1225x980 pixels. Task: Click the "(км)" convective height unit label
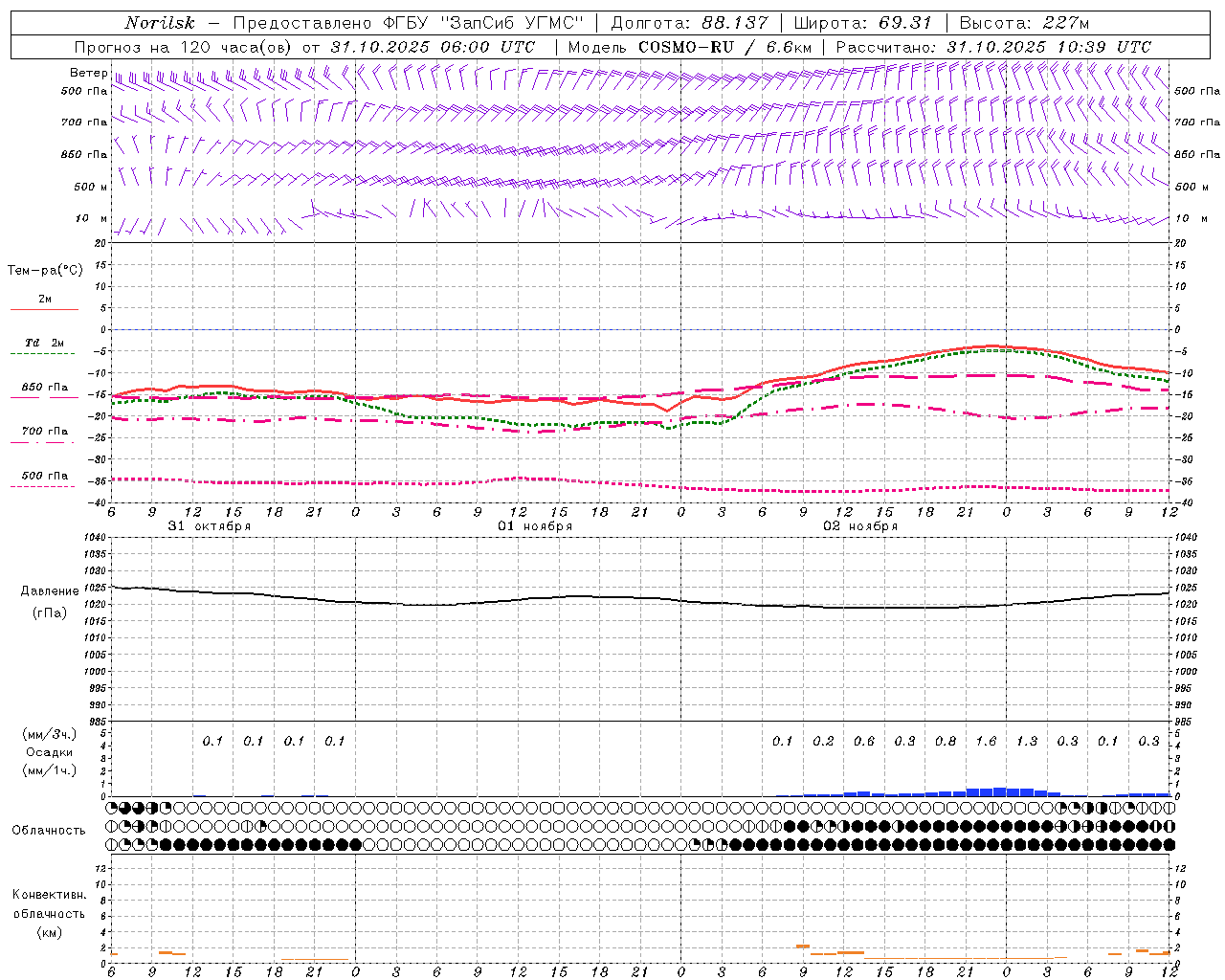tap(49, 932)
